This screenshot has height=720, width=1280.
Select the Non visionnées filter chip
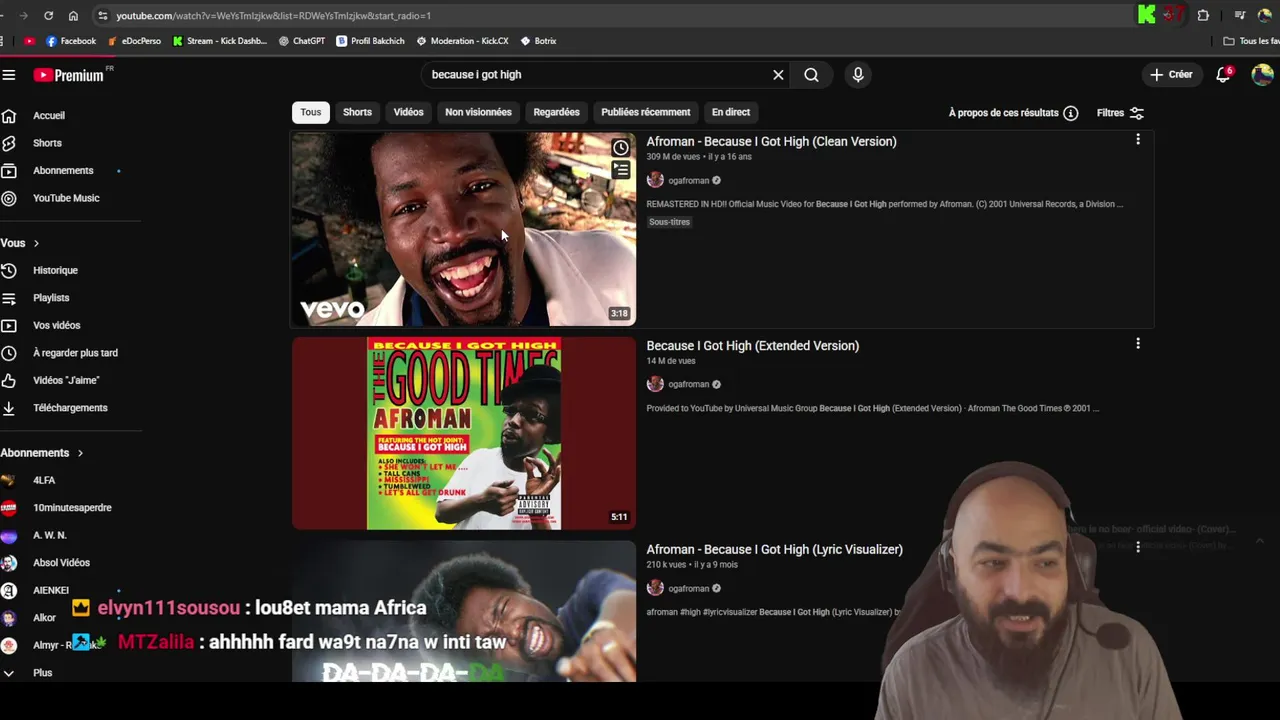tap(478, 112)
